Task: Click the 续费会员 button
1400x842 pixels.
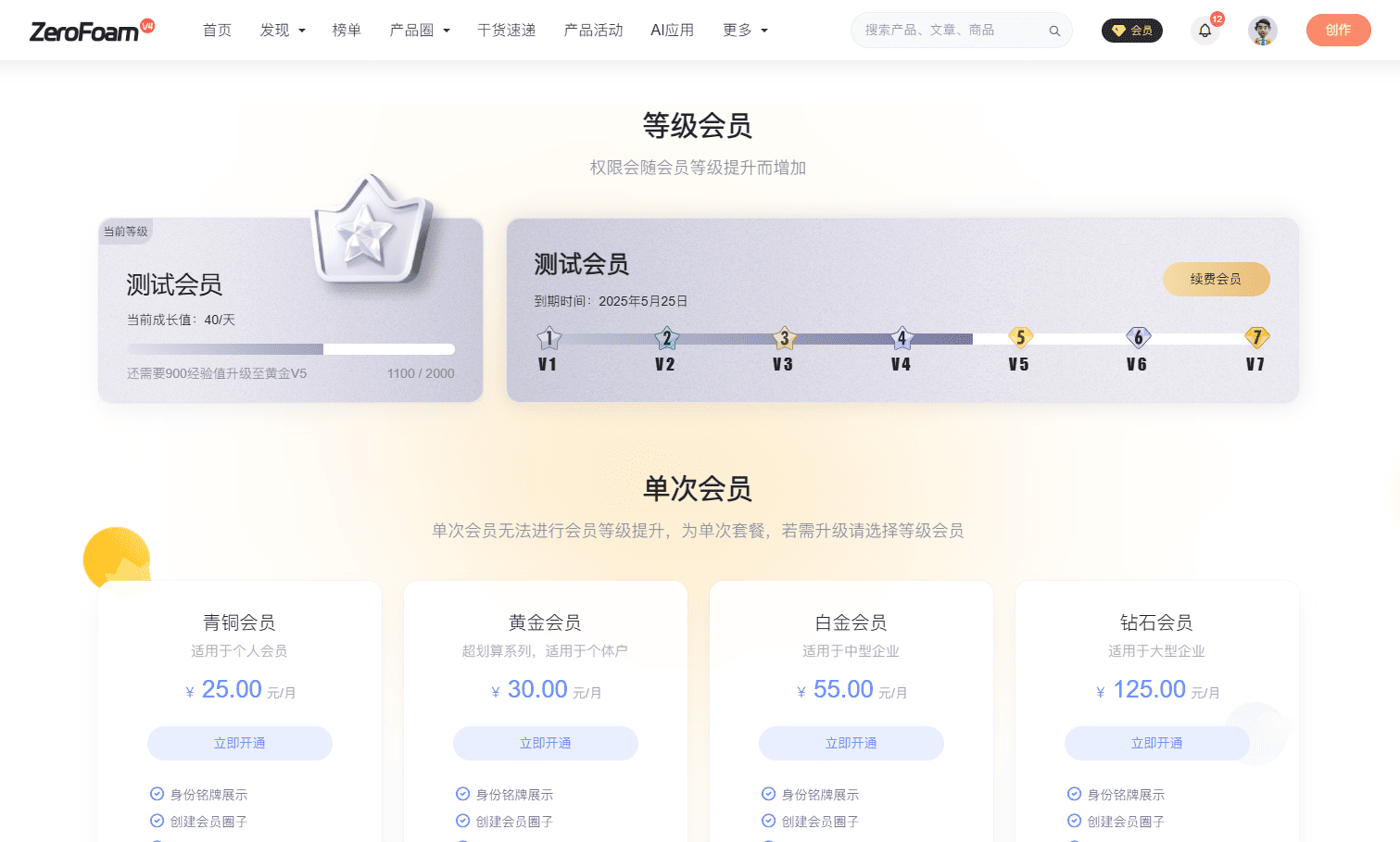Action: tap(1217, 279)
